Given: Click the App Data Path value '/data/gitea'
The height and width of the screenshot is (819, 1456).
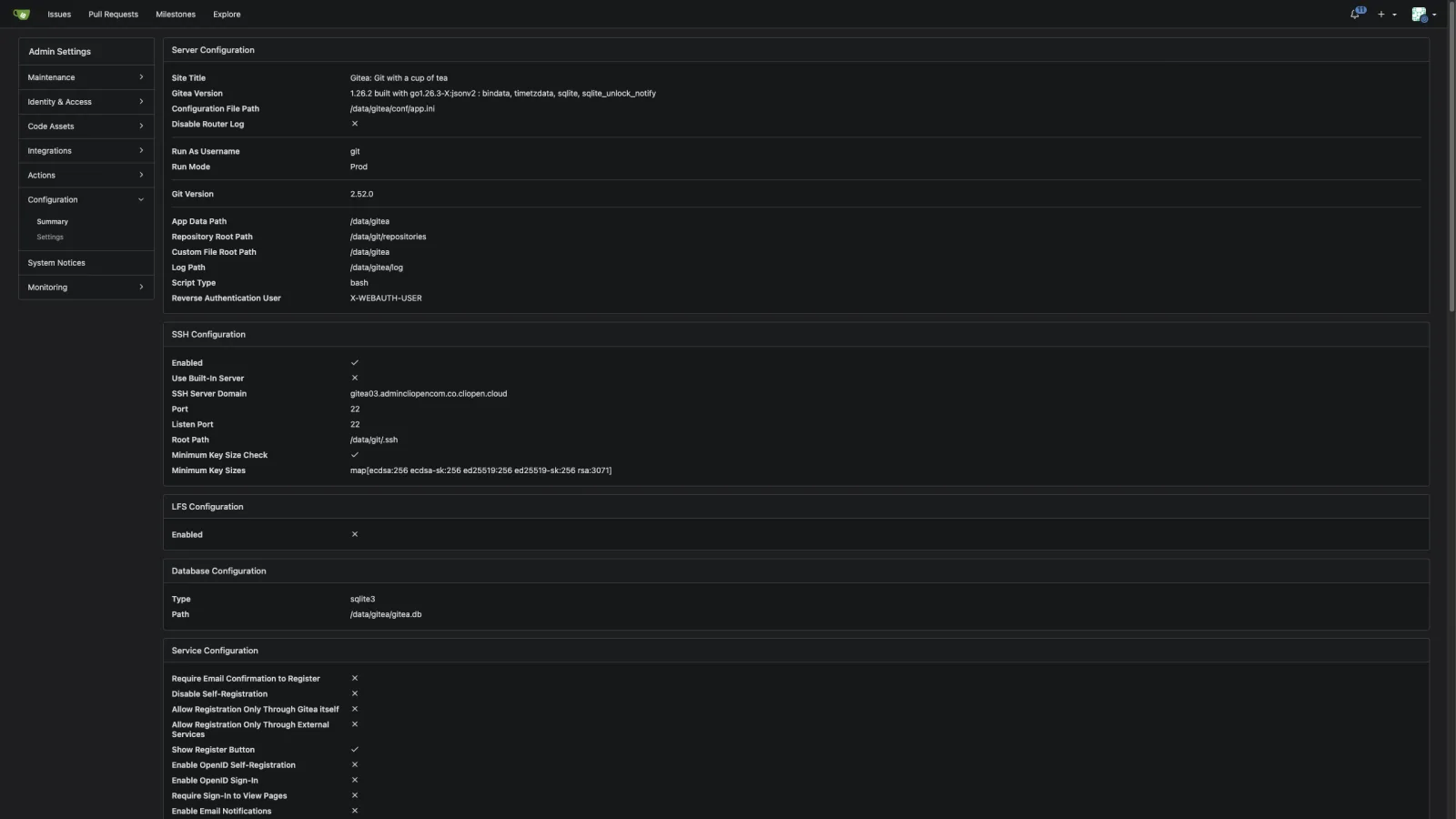Looking at the screenshot, I should 369,222.
